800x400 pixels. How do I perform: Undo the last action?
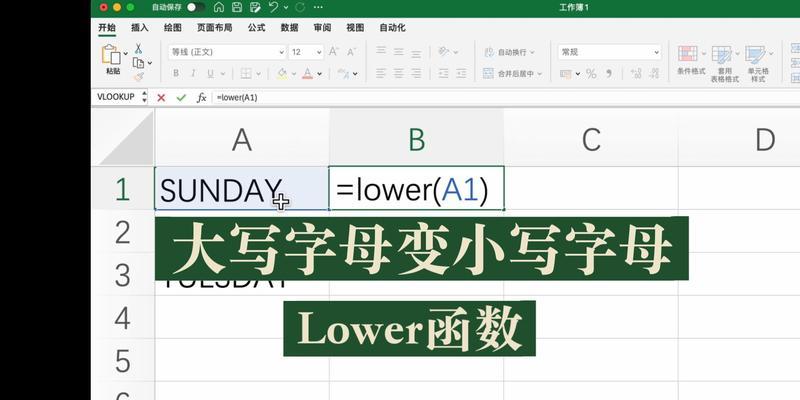(274, 7)
